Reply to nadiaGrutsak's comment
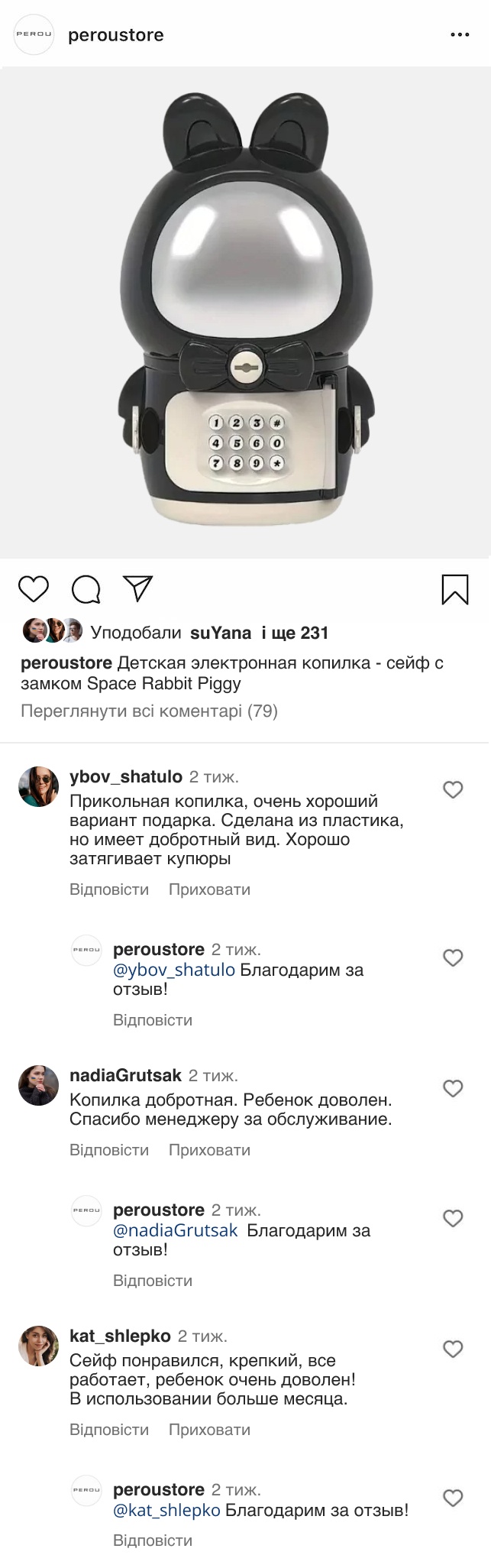This screenshot has height=1568, width=491. pos(109,1150)
